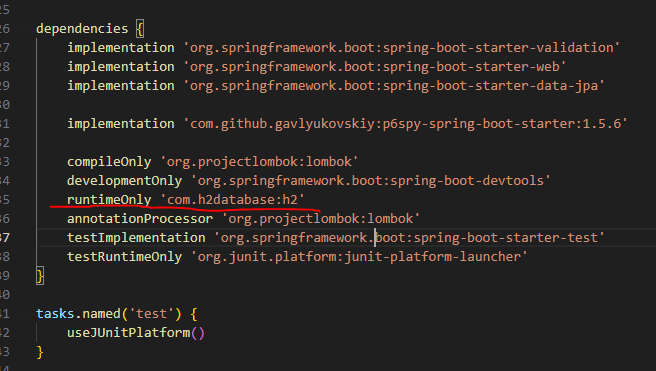Click the implementation keyword on the starter-web line

[121, 67]
